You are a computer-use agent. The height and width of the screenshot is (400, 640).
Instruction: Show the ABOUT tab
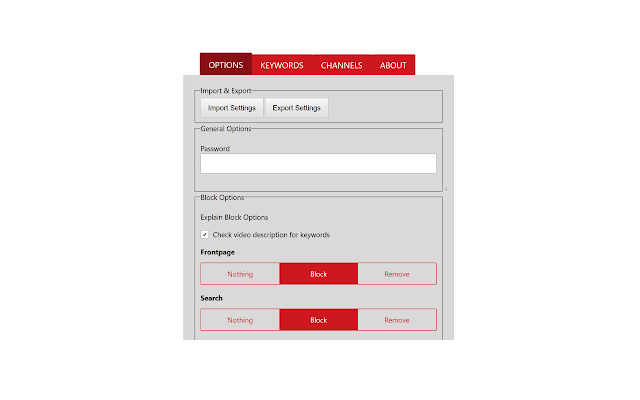(x=393, y=65)
